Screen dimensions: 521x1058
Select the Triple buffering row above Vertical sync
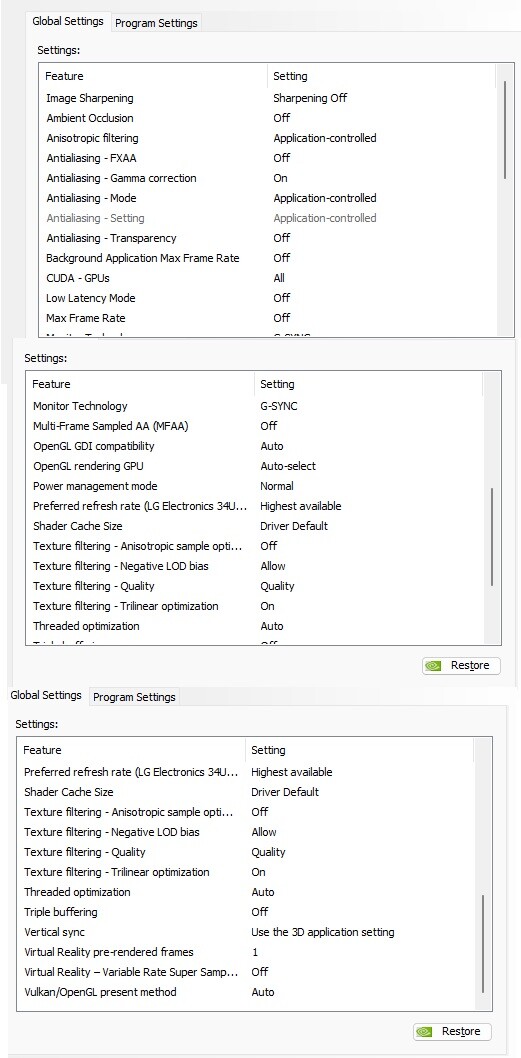[247, 912]
